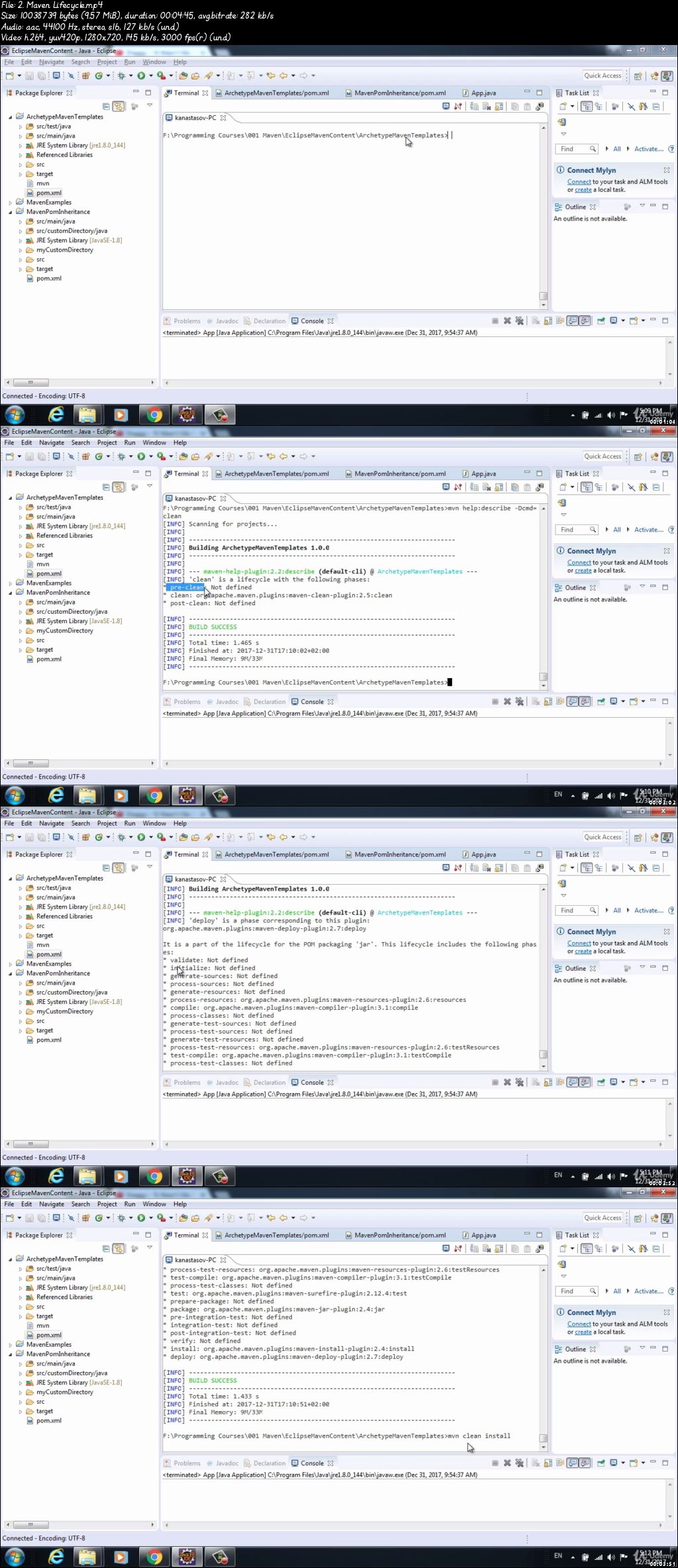Click Debug toolbar icon in 00:02:02 frame

[x=121, y=456]
